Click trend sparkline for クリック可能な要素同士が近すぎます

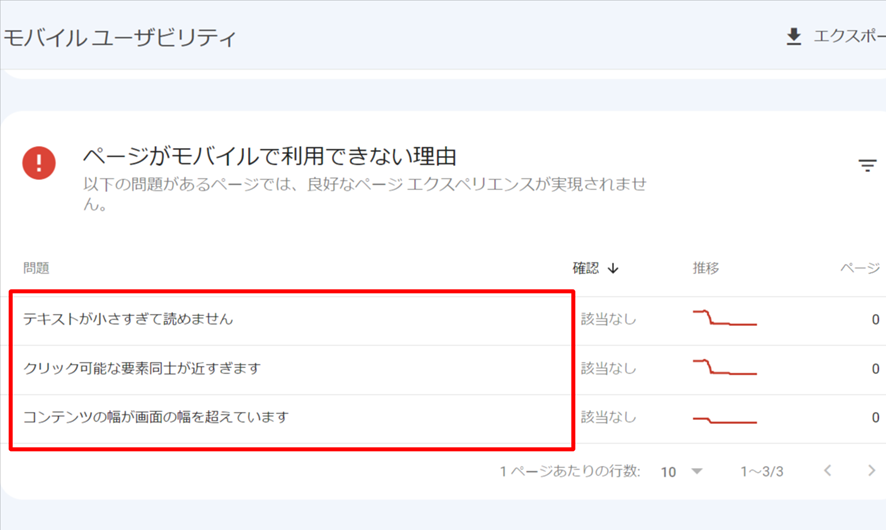pos(725,367)
